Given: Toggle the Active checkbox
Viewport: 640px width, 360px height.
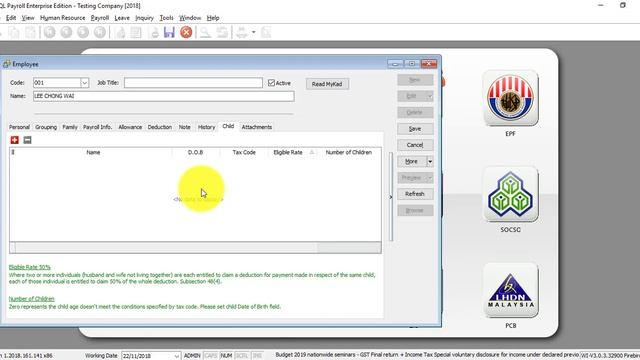Looking at the screenshot, I should click(271, 83).
